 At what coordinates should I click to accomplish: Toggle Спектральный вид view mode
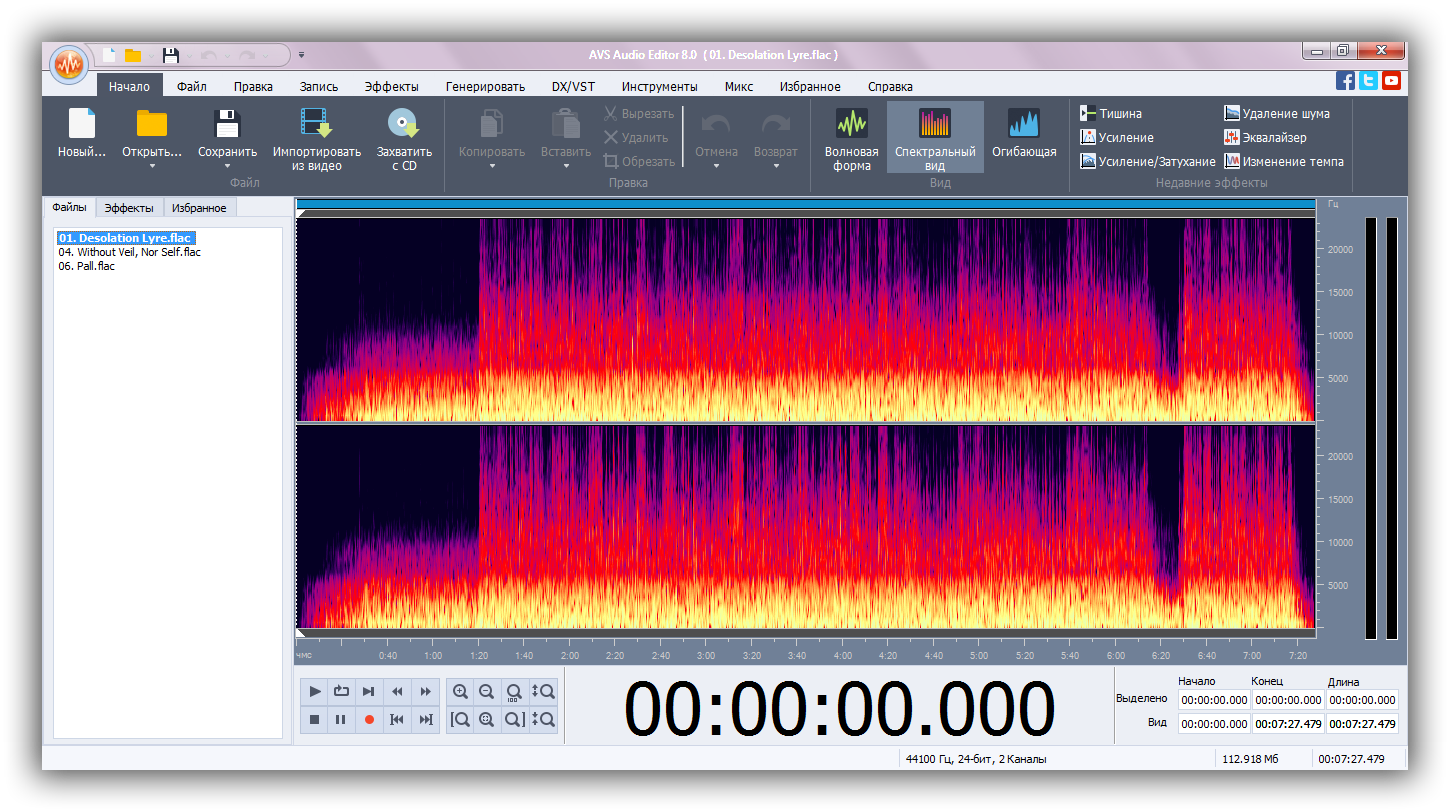point(935,138)
